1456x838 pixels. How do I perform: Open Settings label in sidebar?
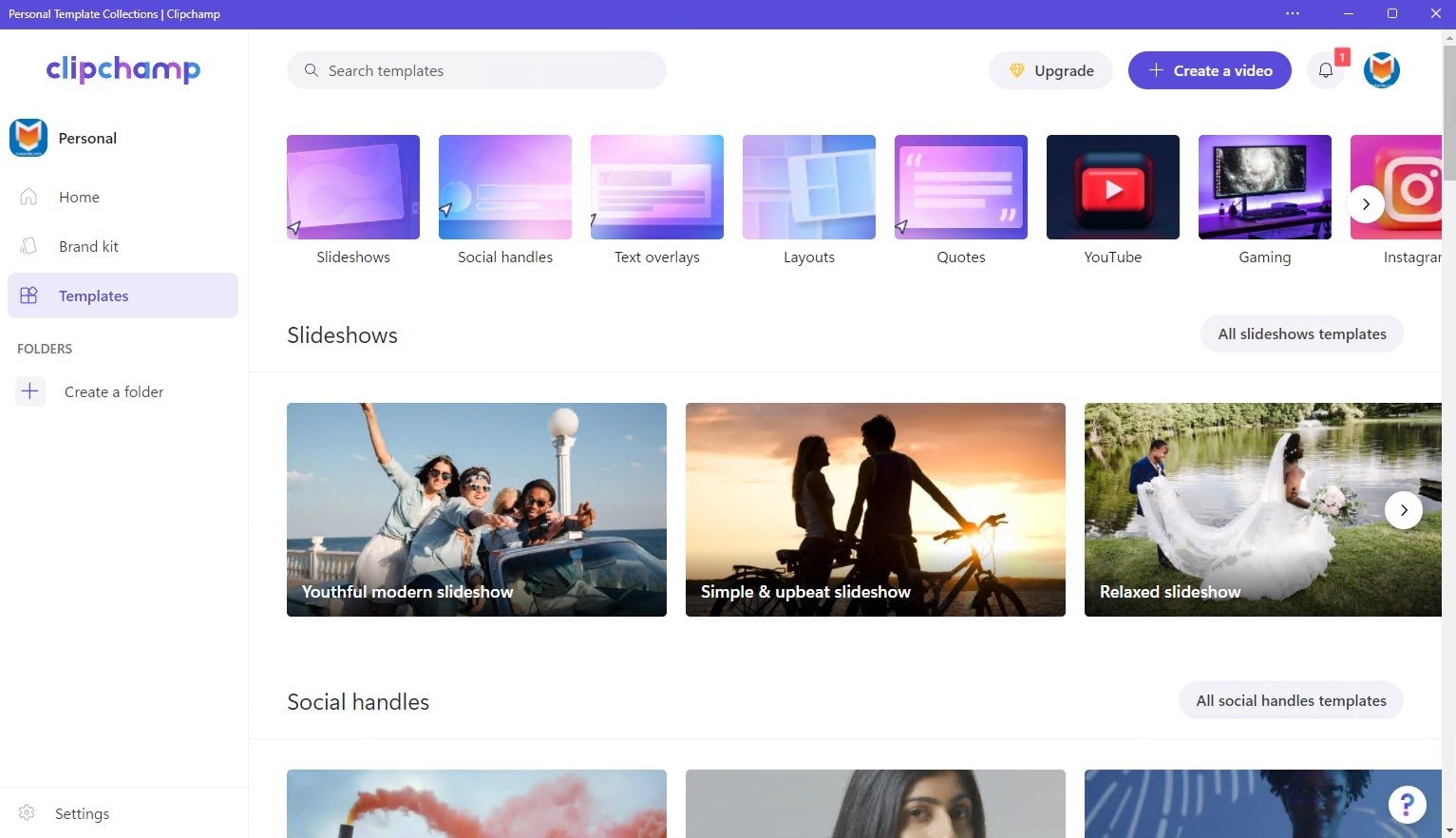coord(82,813)
